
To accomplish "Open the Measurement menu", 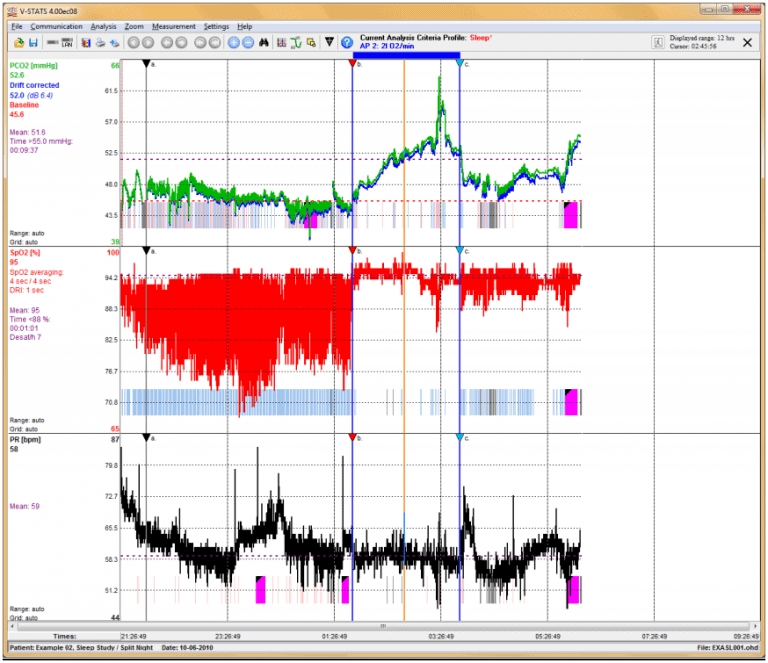I will coord(174,26).
